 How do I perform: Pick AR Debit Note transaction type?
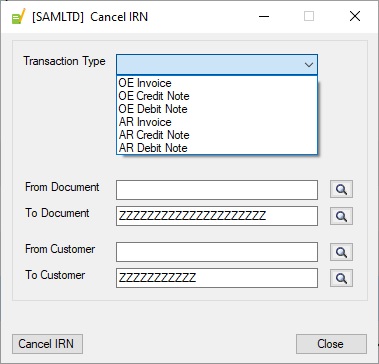click(217, 148)
